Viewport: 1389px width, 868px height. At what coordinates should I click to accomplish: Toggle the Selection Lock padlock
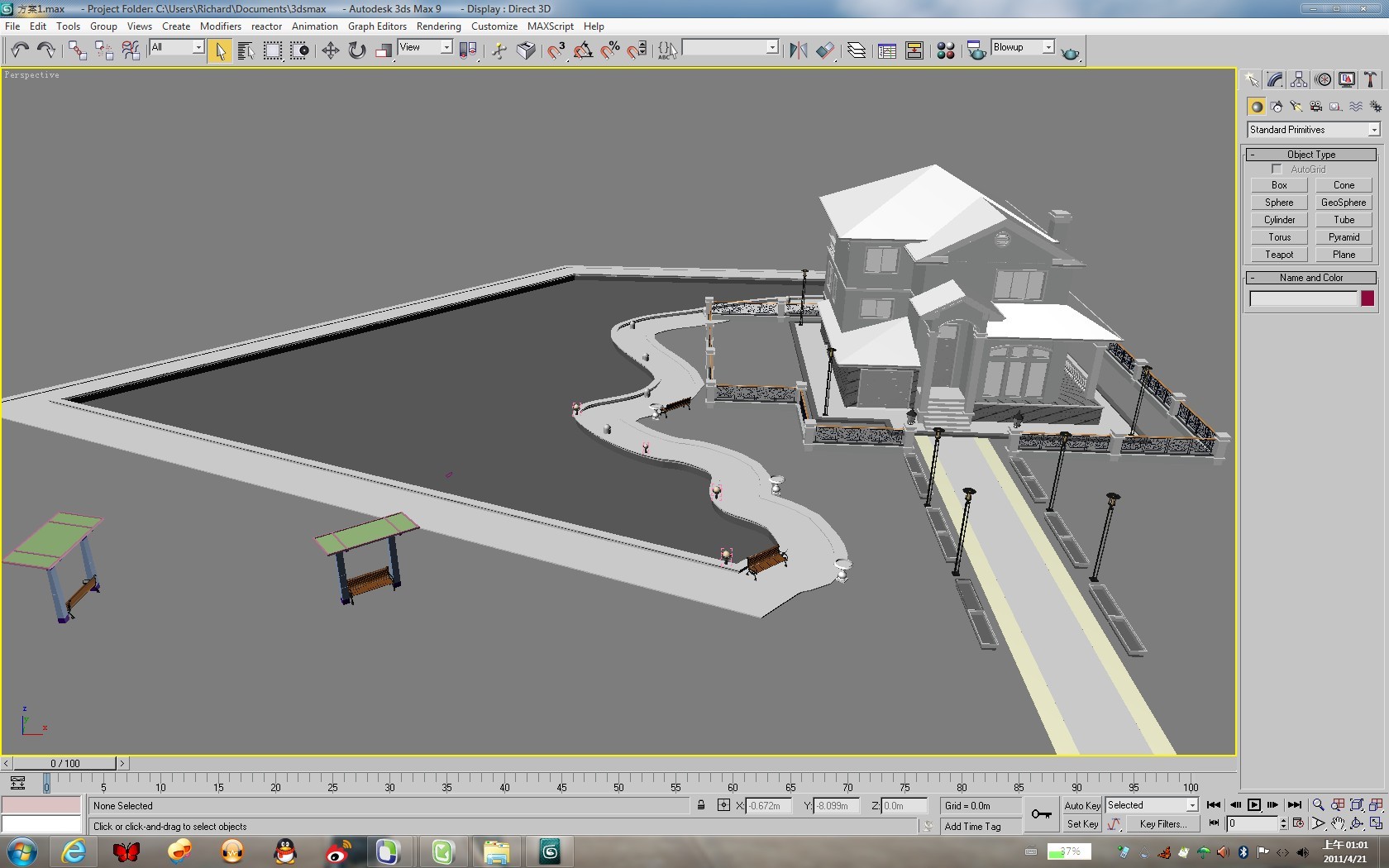coord(701,805)
